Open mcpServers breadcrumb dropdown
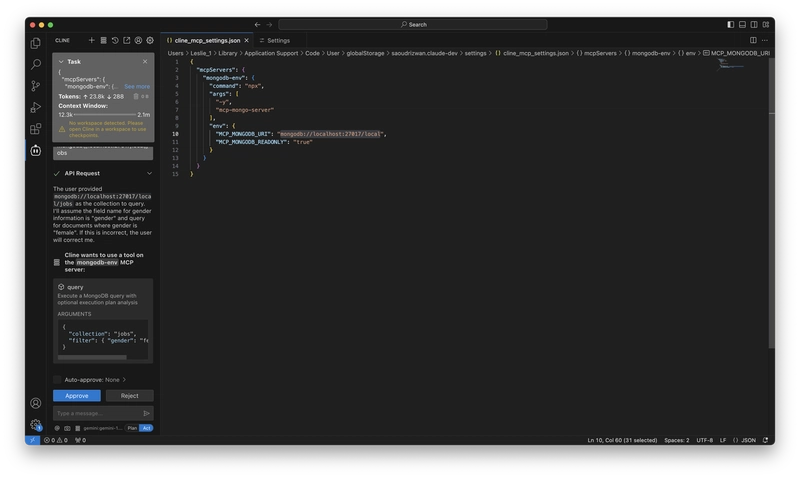Screen dimensions: 800x478 coord(596,53)
